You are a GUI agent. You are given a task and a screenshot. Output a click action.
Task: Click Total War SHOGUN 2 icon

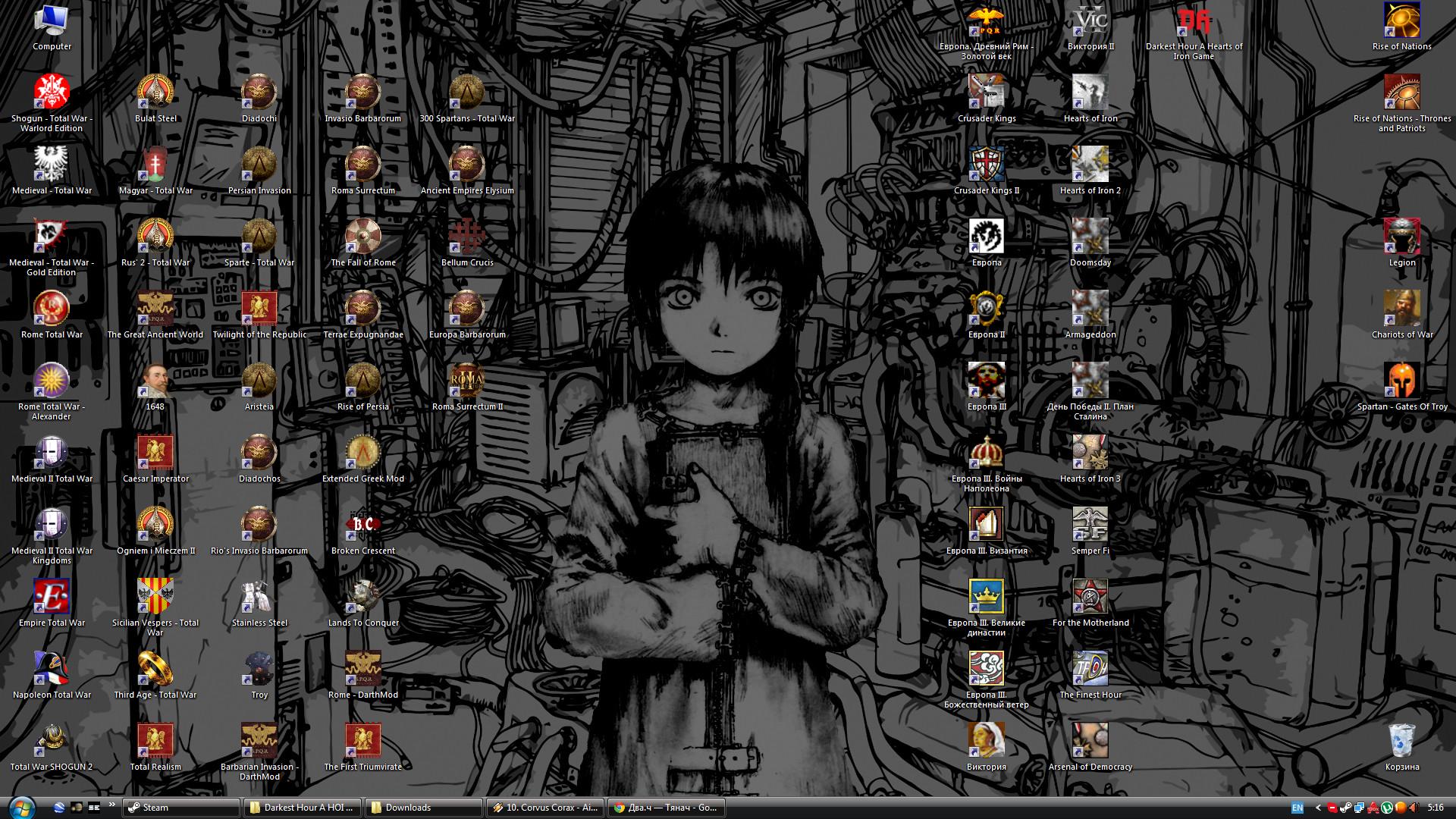[x=52, y=747]
